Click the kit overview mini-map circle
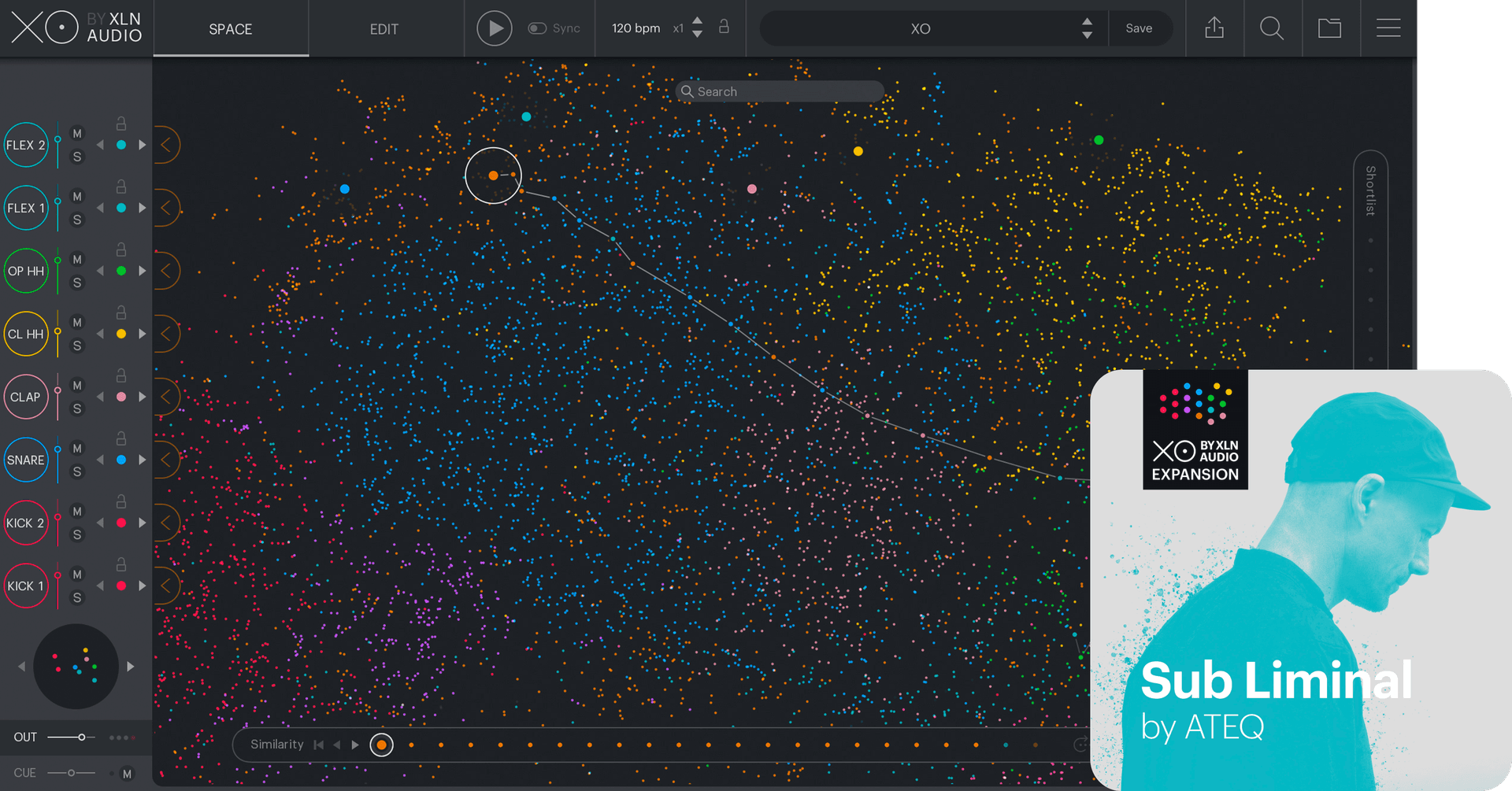 point(76,667)
